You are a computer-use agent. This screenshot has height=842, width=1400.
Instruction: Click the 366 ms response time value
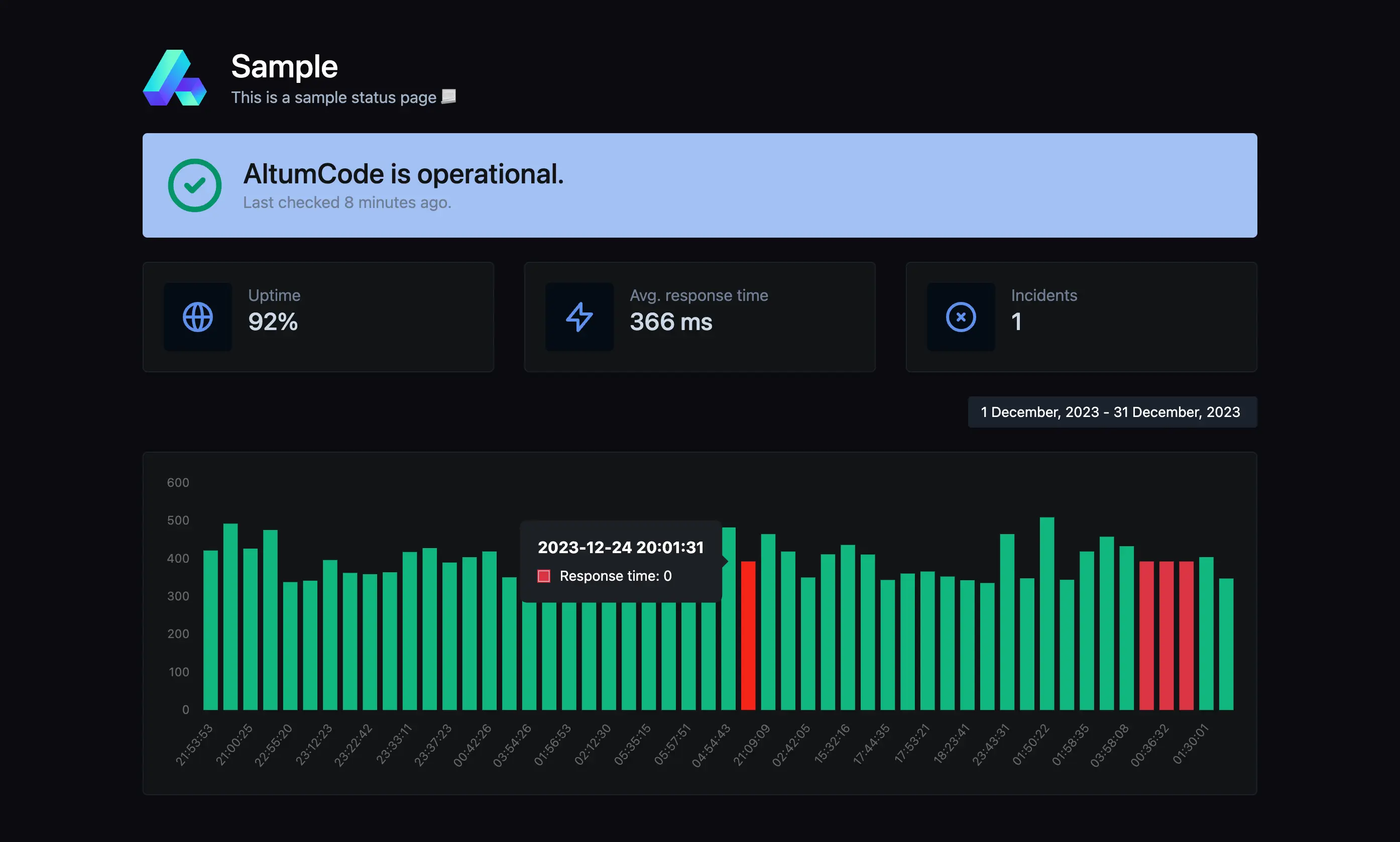coord(671,322)
